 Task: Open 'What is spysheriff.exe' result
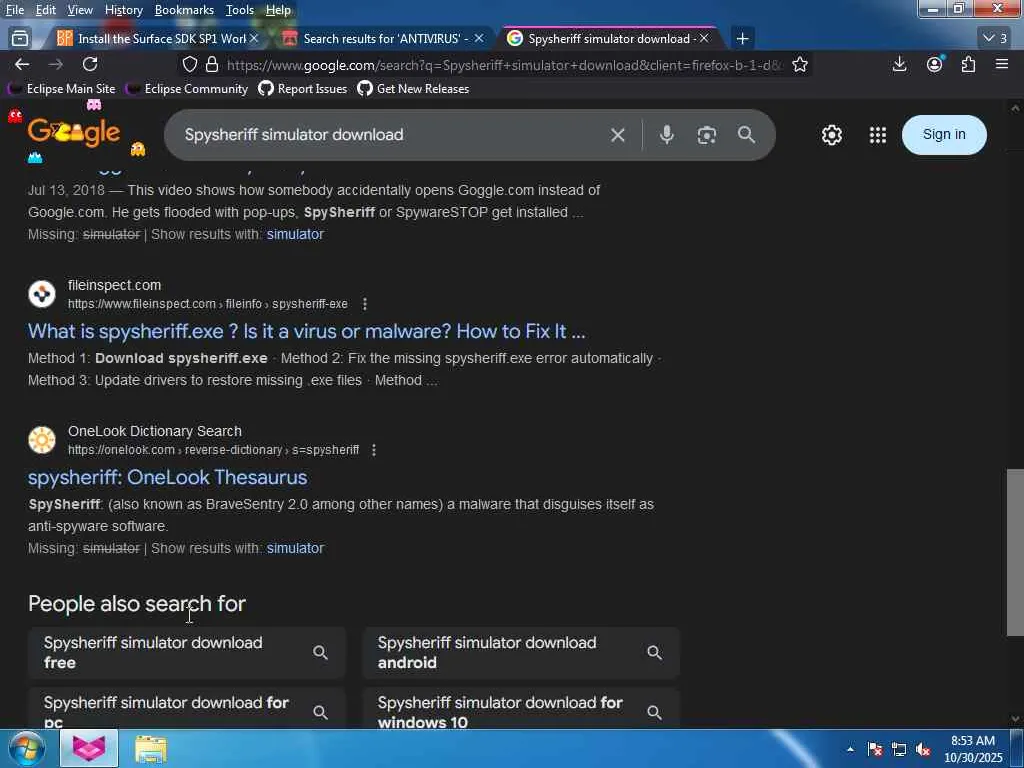coord(306,331)
